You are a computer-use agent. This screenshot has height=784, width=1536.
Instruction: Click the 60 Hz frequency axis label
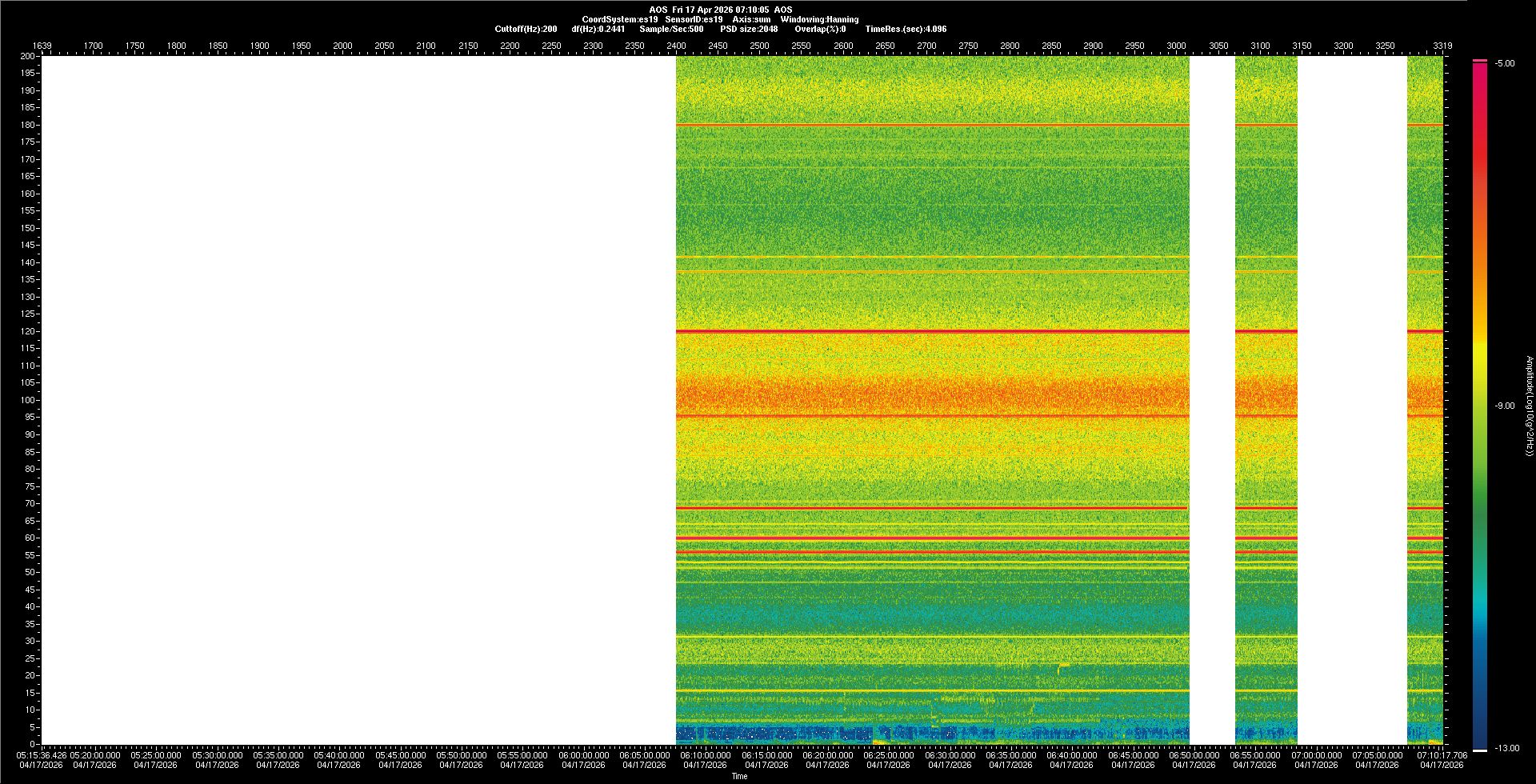(x=30, y=538)
